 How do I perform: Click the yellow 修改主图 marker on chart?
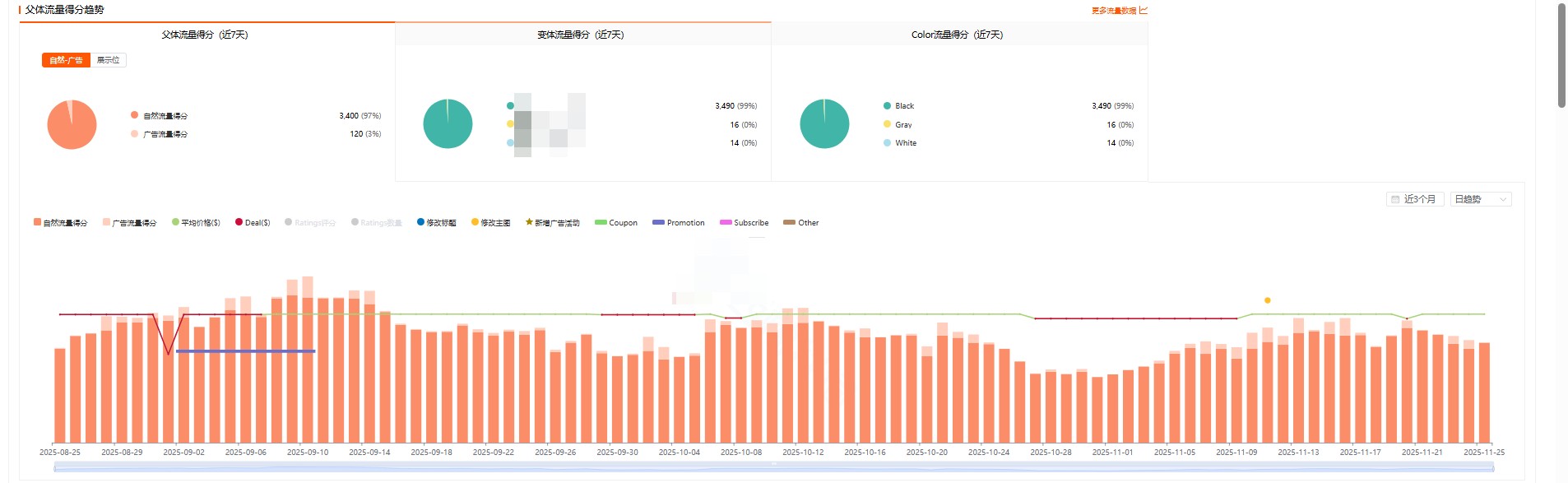click(1267, 300)
